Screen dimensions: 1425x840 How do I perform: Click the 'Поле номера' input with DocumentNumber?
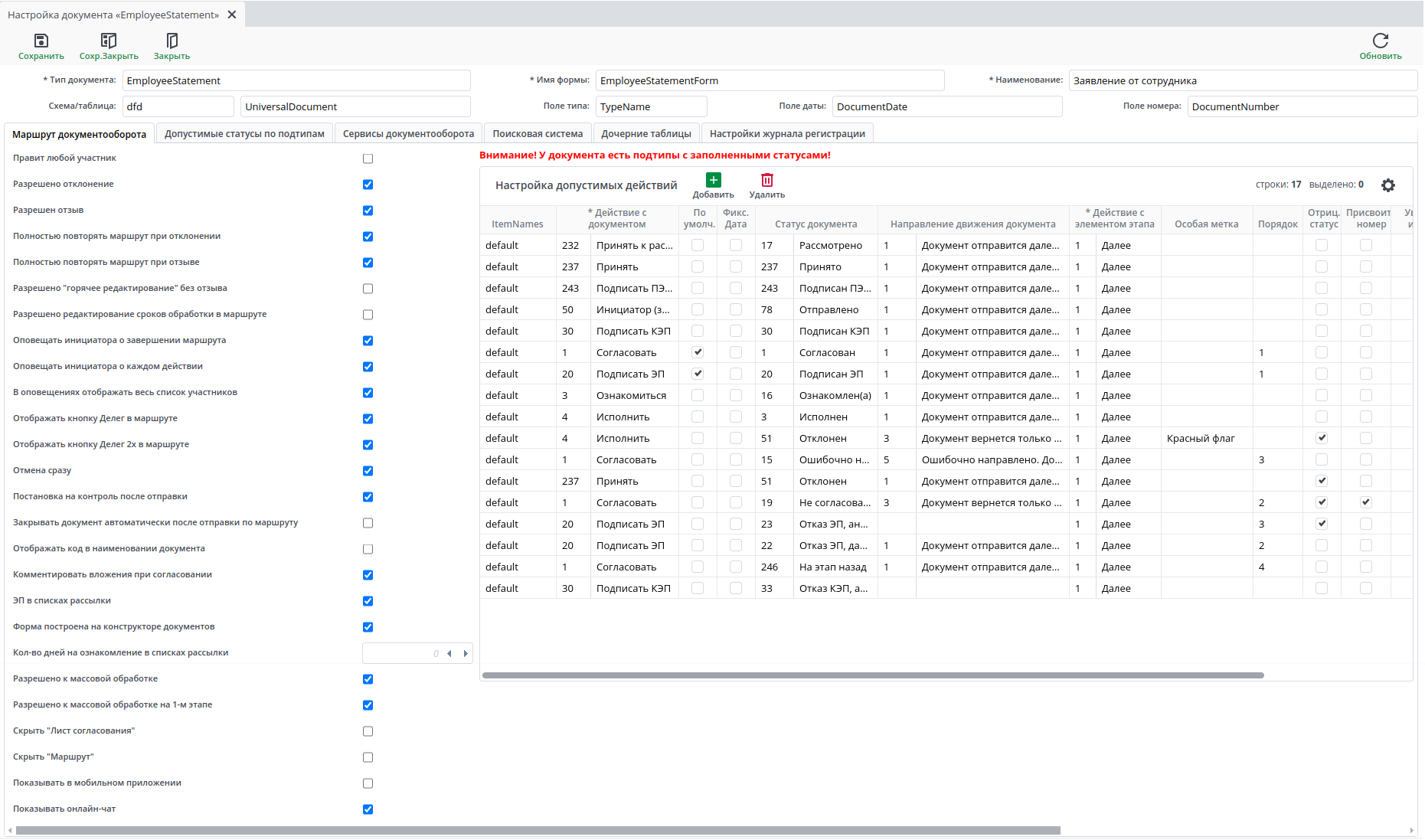pos(1302,106)
